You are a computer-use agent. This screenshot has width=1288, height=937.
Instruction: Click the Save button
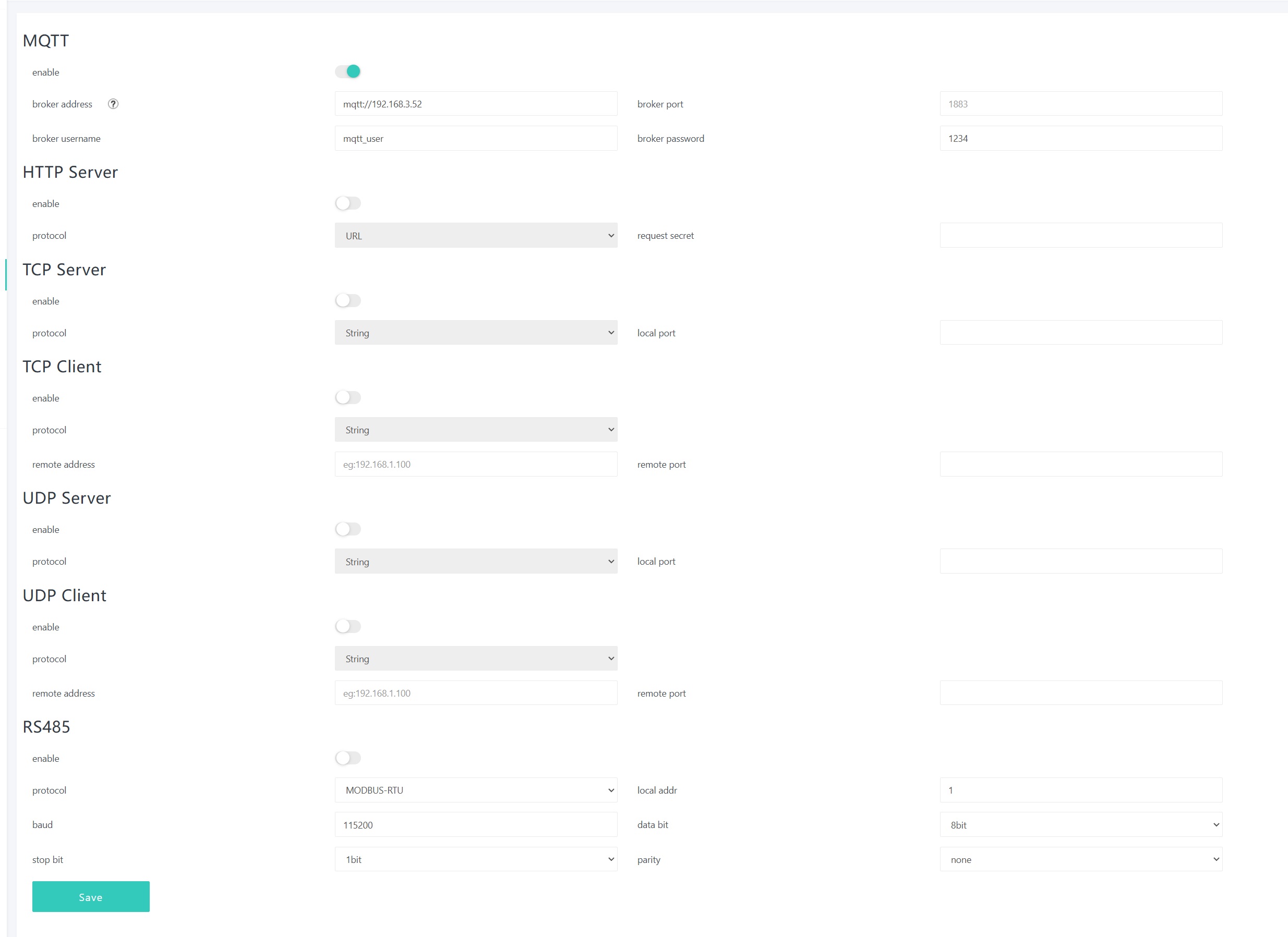coord(91,897)
